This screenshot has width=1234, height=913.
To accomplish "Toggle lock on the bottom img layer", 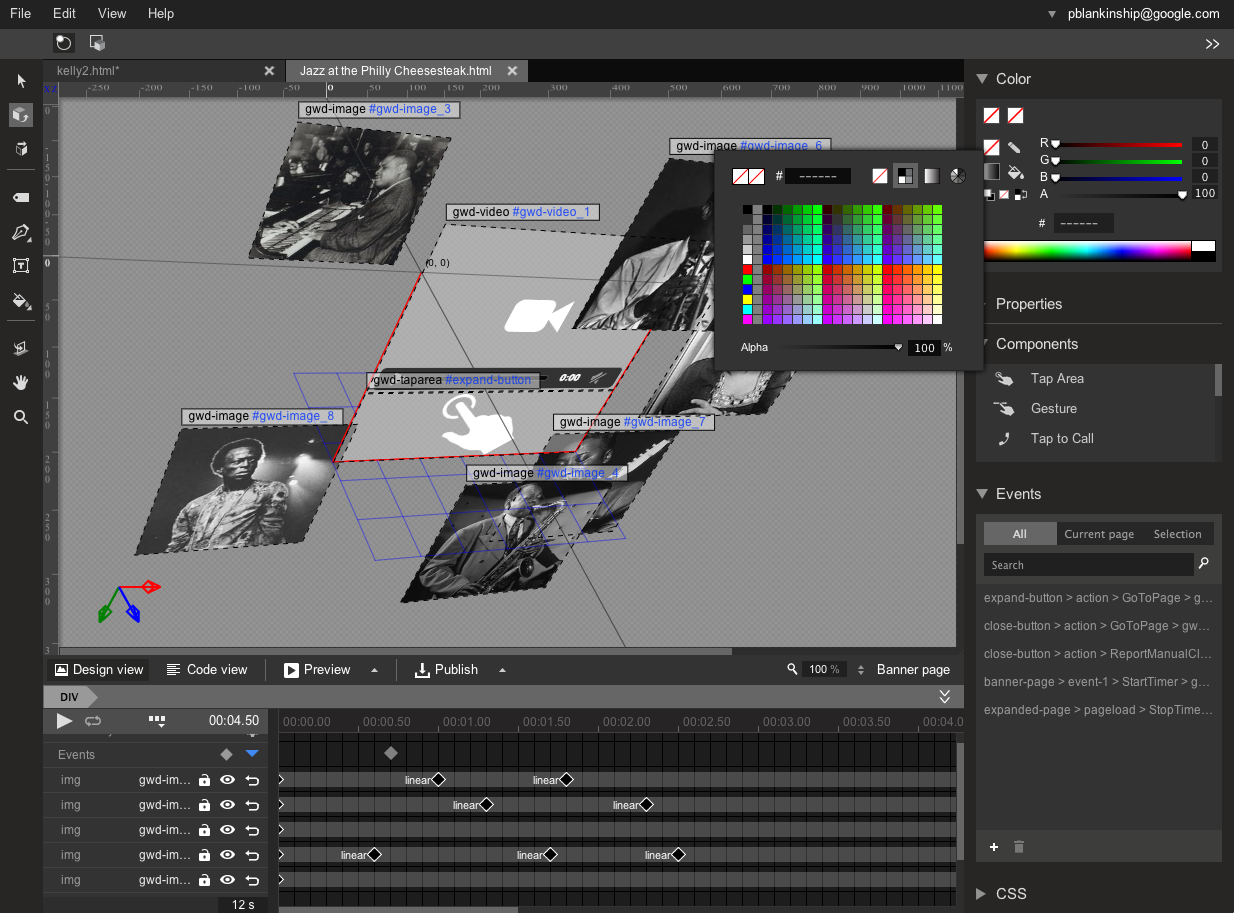I will (x=204, y=880).
